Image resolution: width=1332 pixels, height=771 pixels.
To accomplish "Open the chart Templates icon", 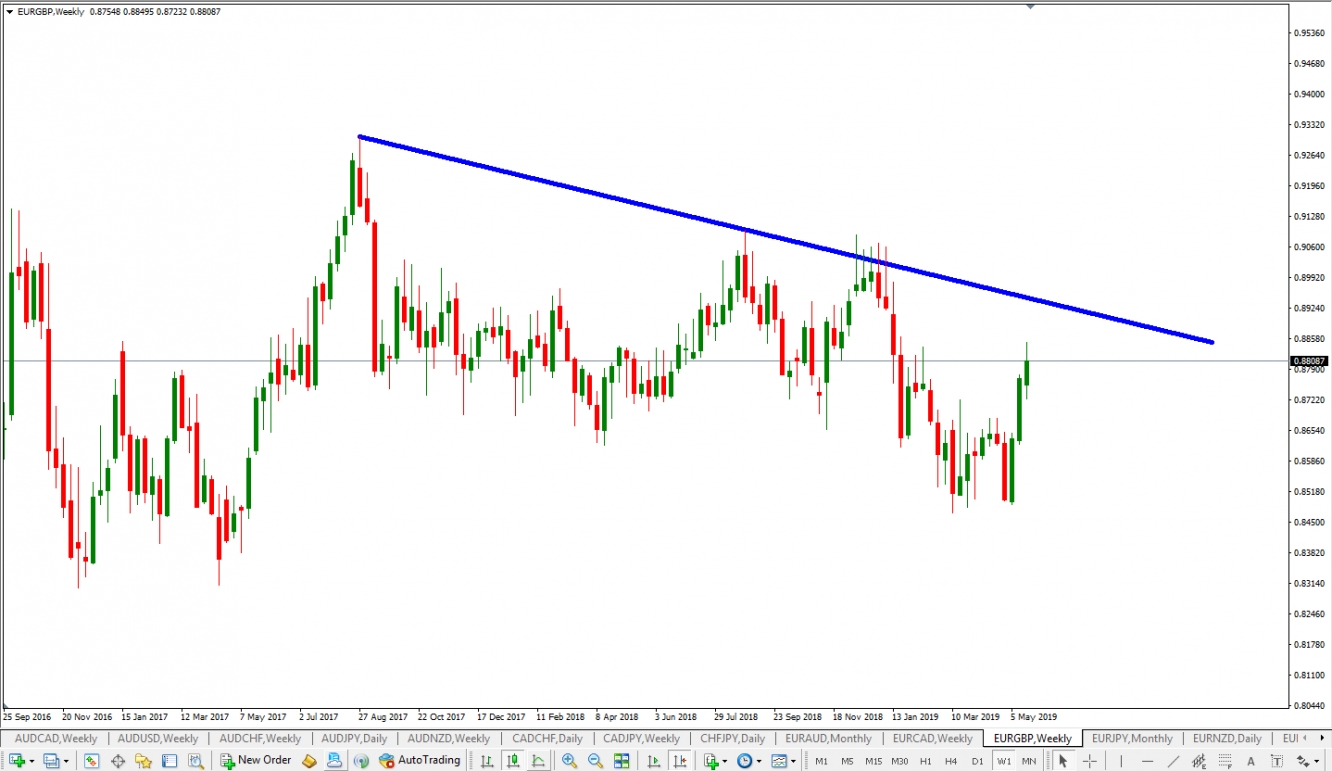I will click(779, 761).
